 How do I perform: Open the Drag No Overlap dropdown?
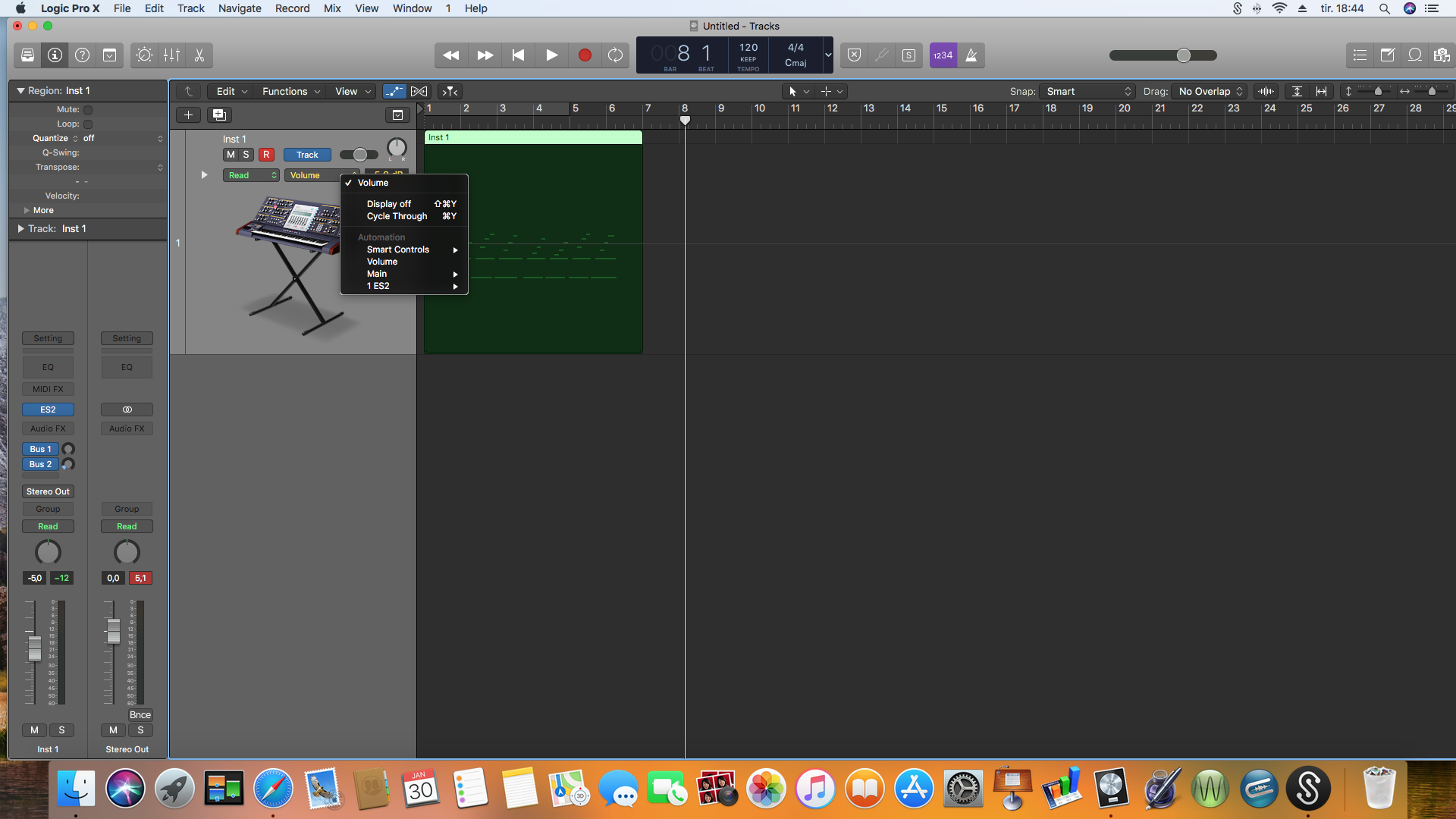(1210, 91)
